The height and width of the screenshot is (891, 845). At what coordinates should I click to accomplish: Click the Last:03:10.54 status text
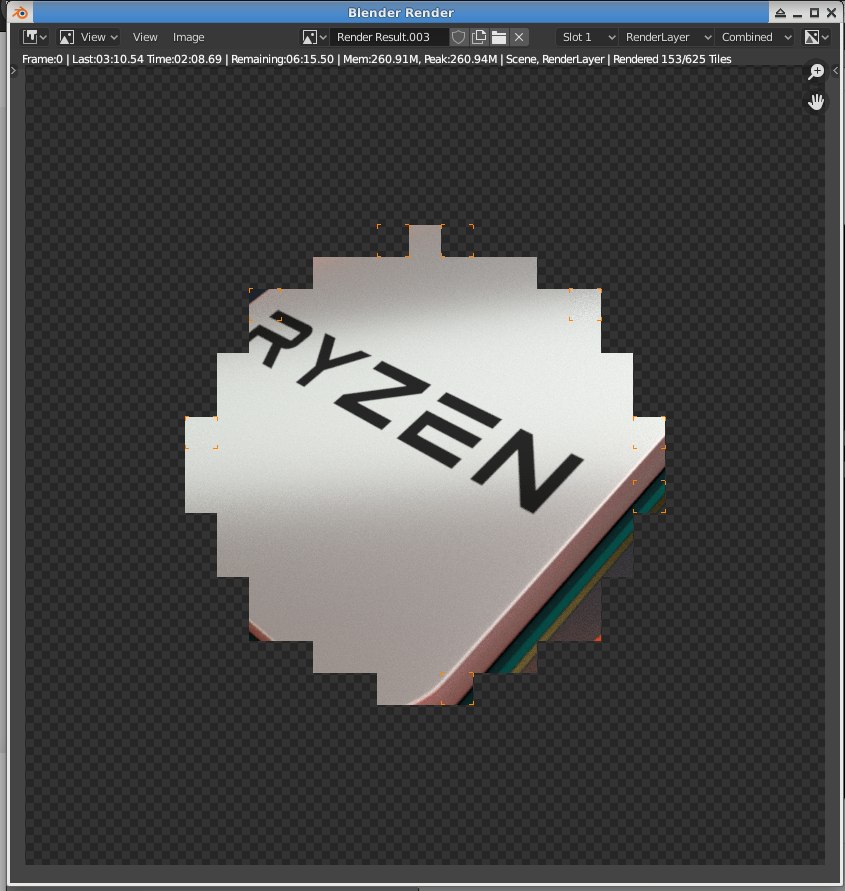pos(108,59)
